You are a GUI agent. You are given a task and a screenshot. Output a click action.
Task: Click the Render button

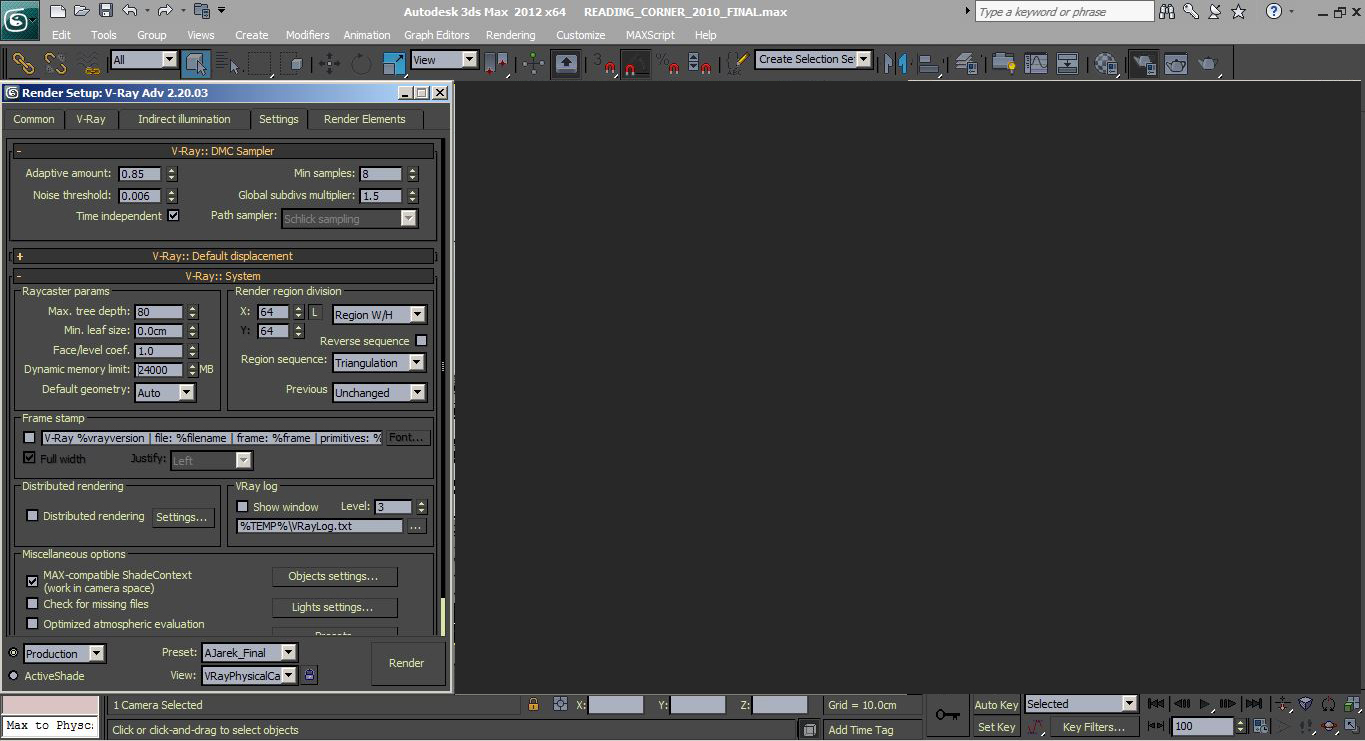[x=407, y=663]
